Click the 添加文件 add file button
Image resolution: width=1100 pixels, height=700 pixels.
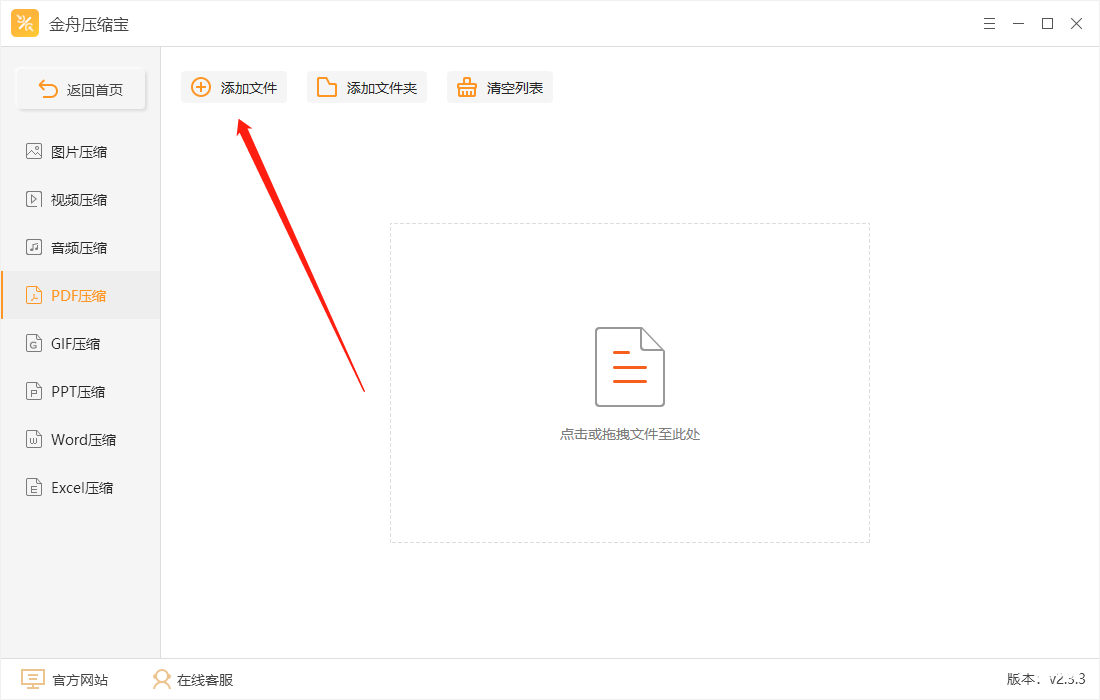click(x=233, y=87)
